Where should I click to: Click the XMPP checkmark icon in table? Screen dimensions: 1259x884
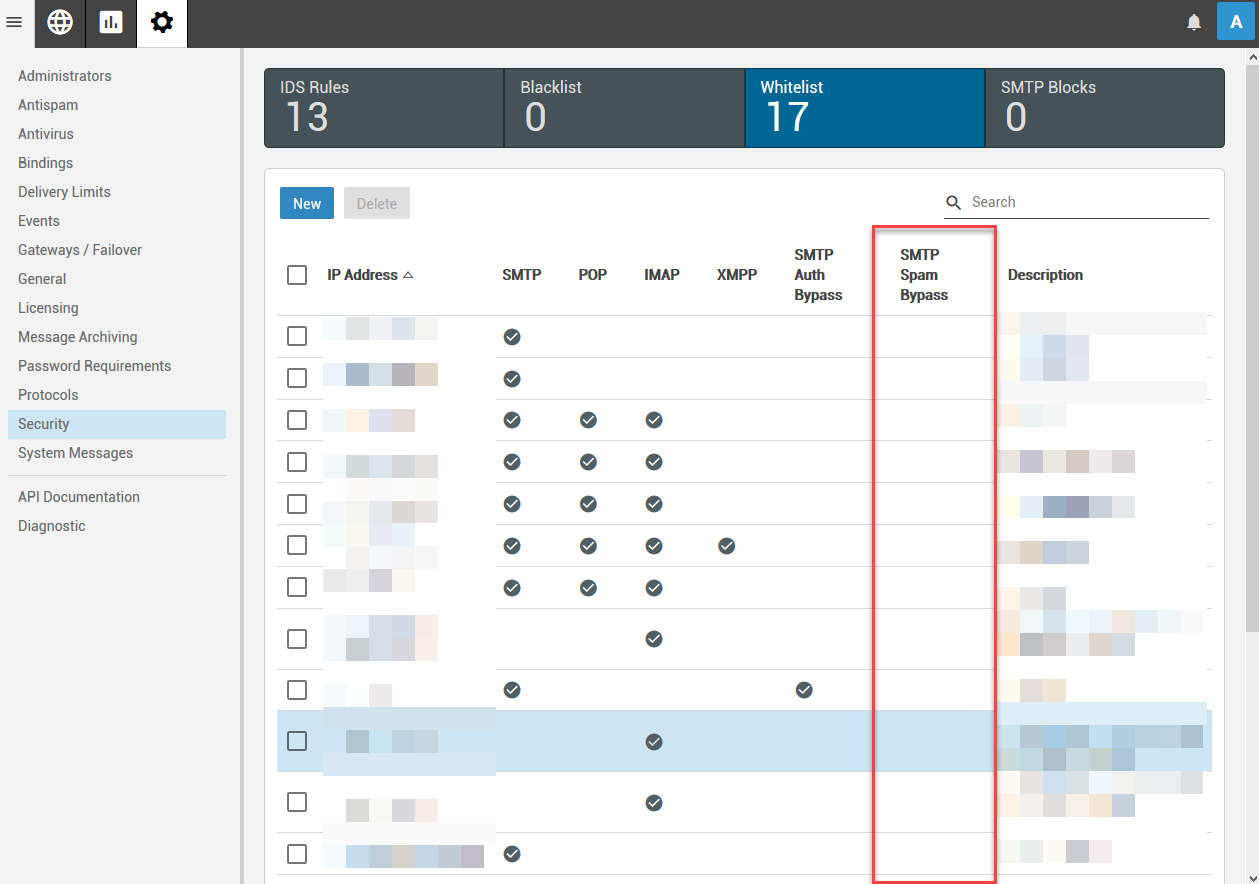(727, 546)
